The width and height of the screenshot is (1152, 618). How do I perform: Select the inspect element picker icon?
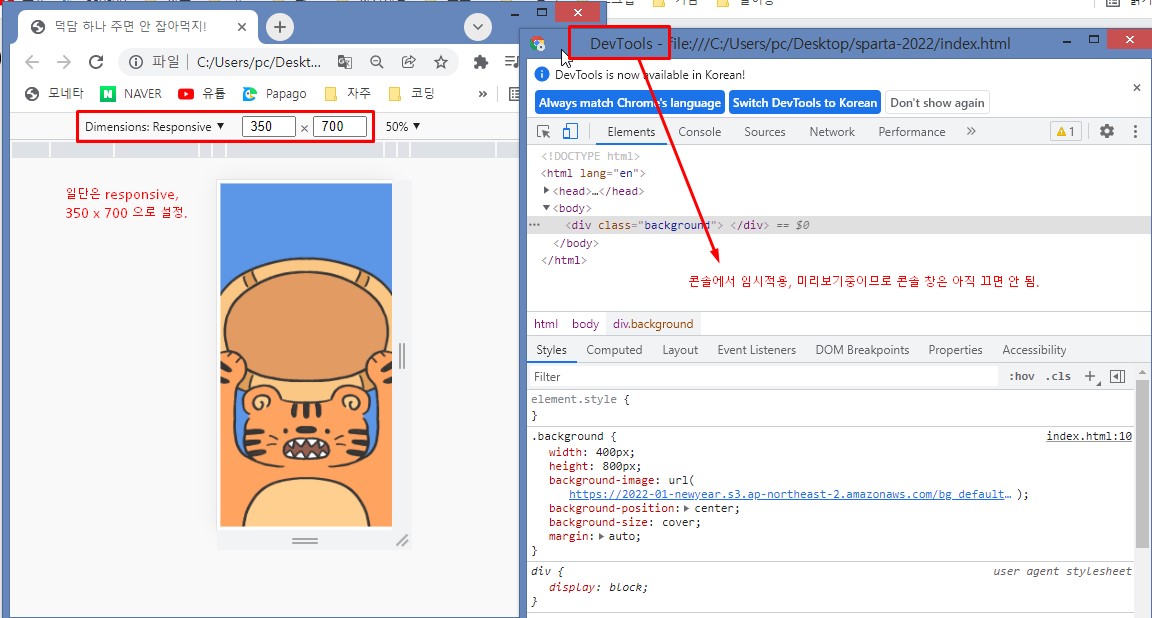(x=544, y=132)
